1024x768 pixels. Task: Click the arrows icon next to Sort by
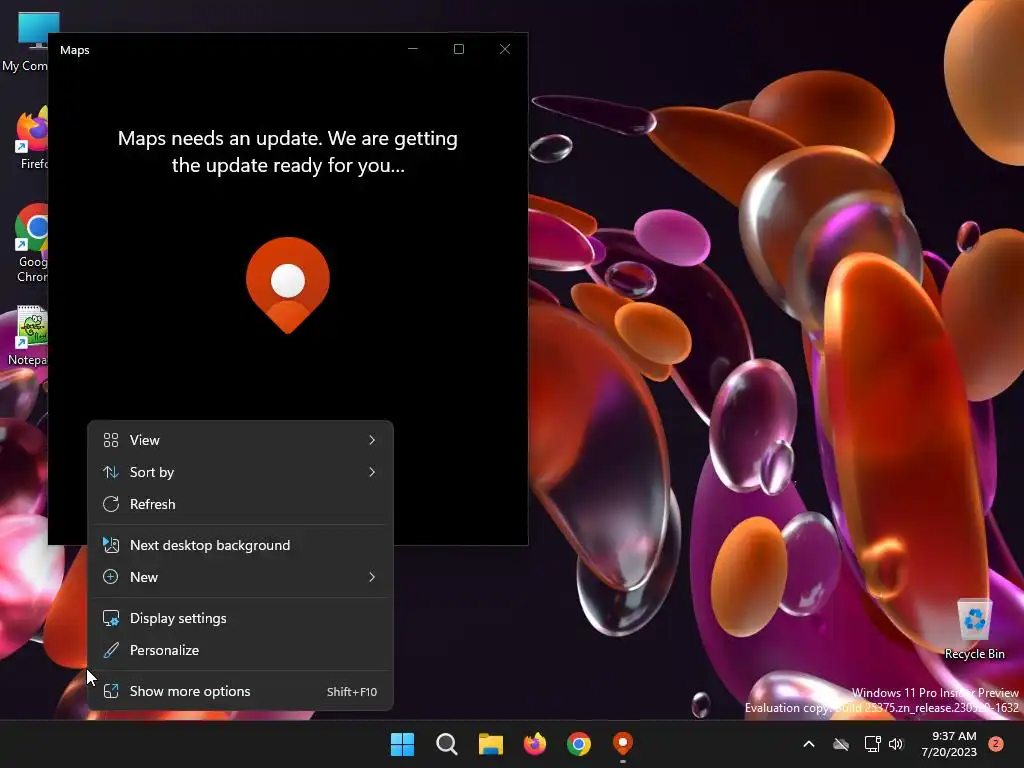111,472
